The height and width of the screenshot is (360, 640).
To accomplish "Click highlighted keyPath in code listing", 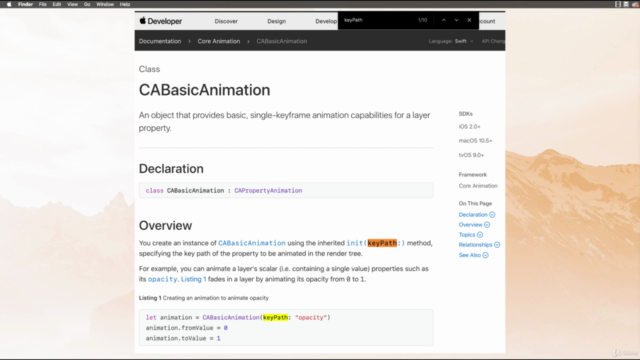I will click(276, 317).
